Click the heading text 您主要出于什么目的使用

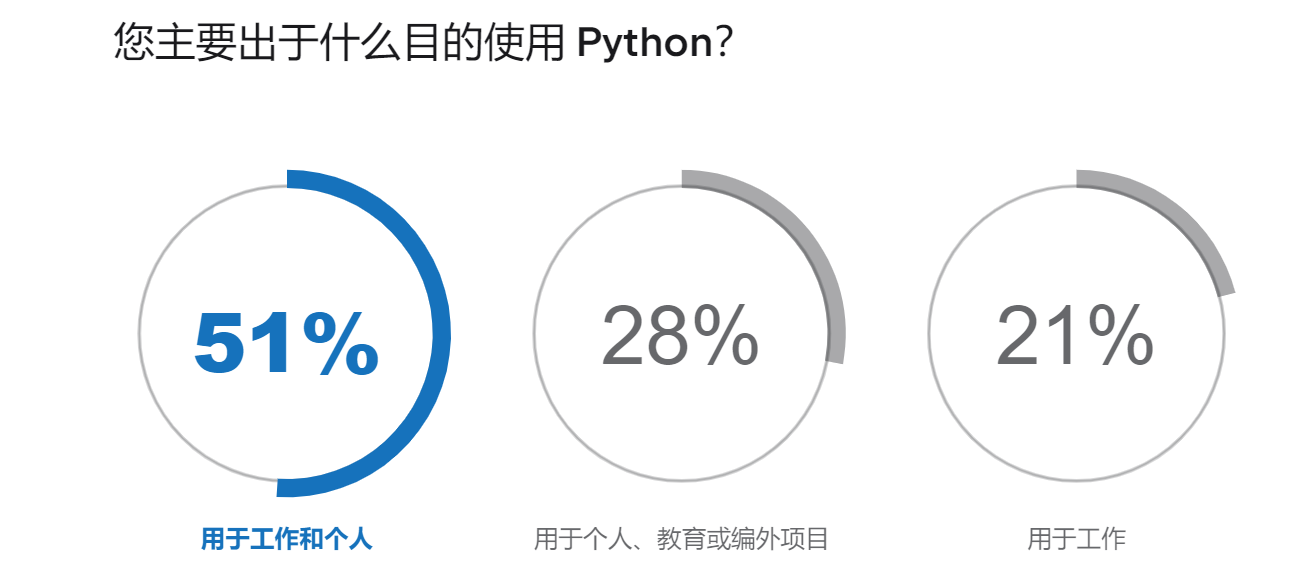(x=340, y=44)
